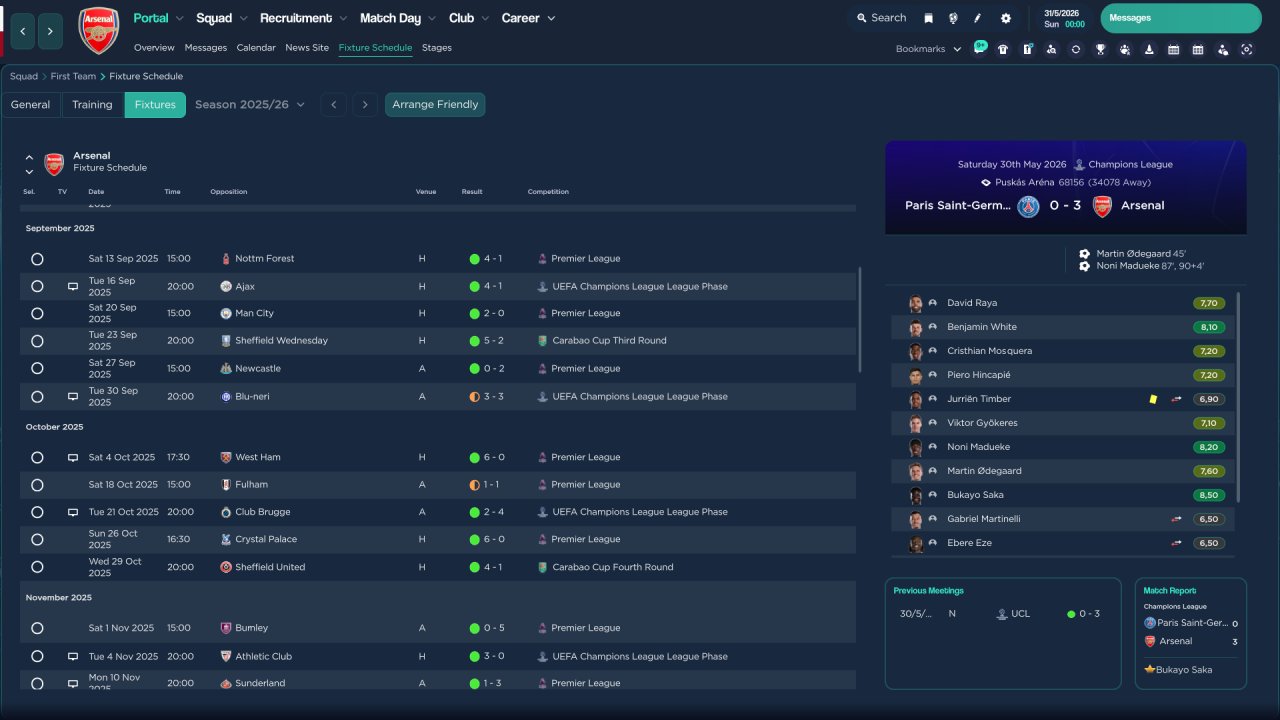The image size is (1280, 720).
Task: Click the bookmark icon beside Search
Action: pyautogui.click(x=928, y=18)
